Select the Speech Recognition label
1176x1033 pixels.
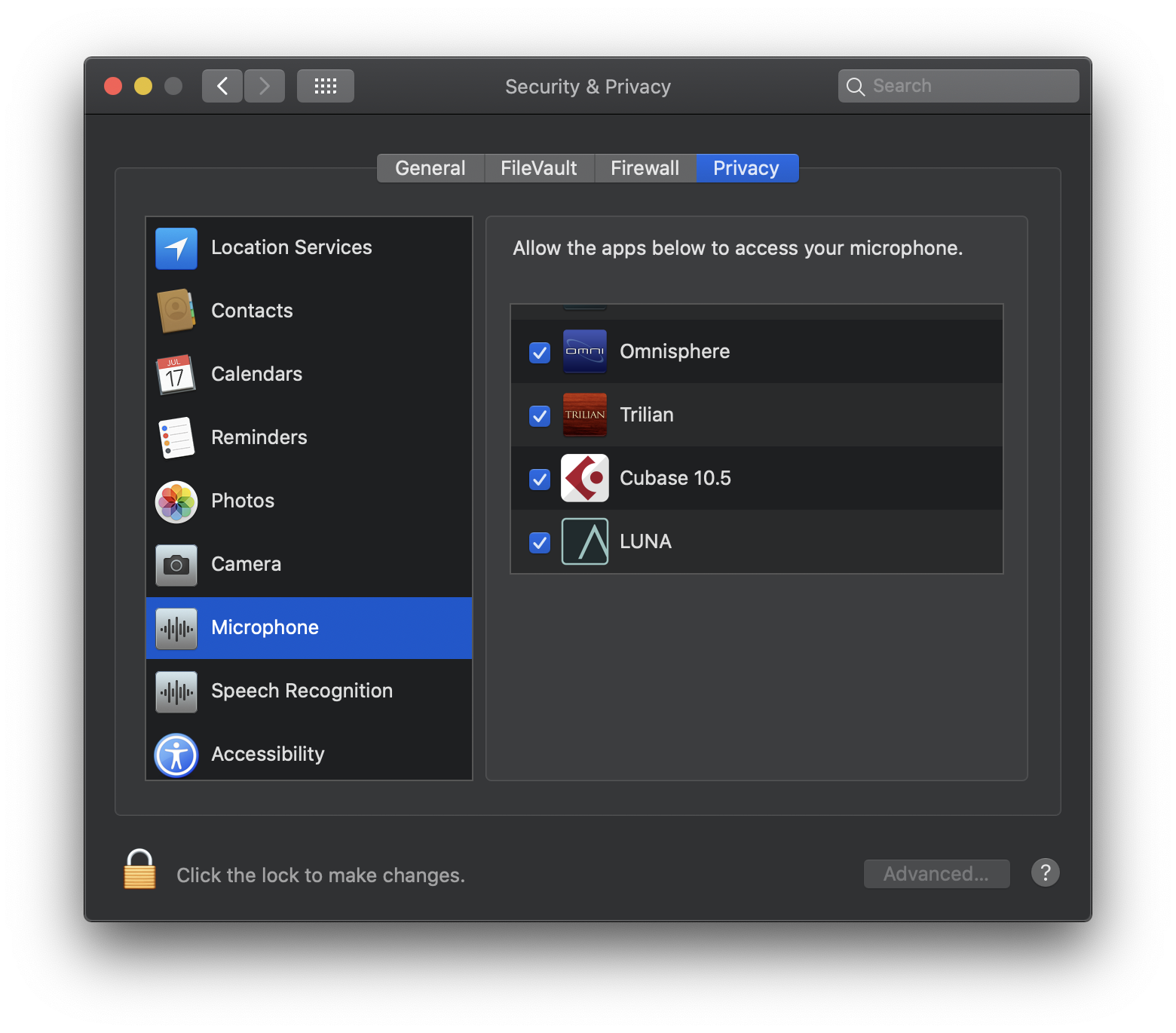[302, 691]
